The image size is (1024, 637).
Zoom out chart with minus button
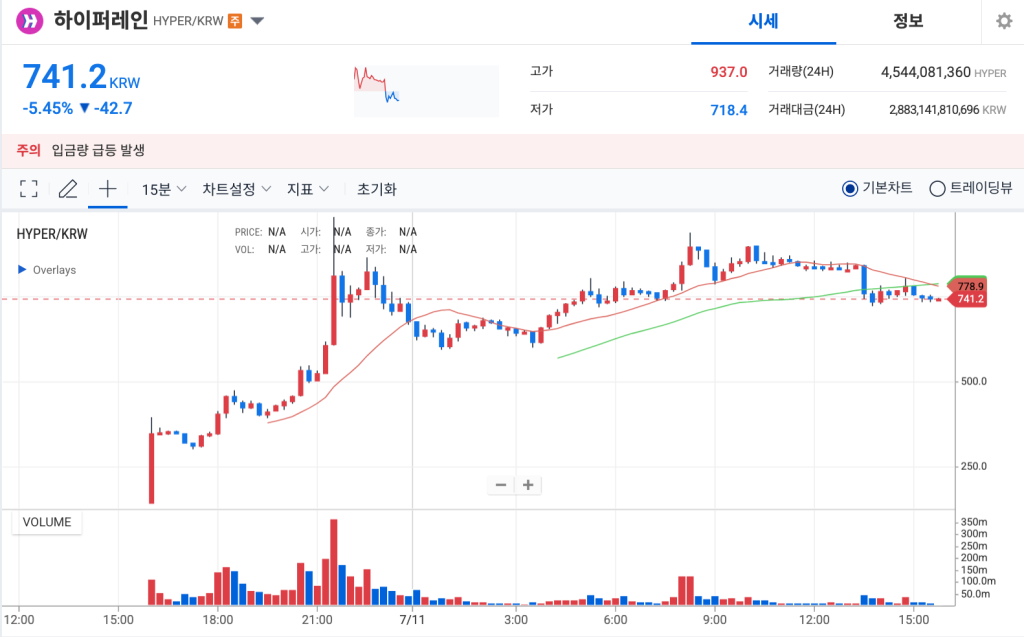click(x=501, y=485)
